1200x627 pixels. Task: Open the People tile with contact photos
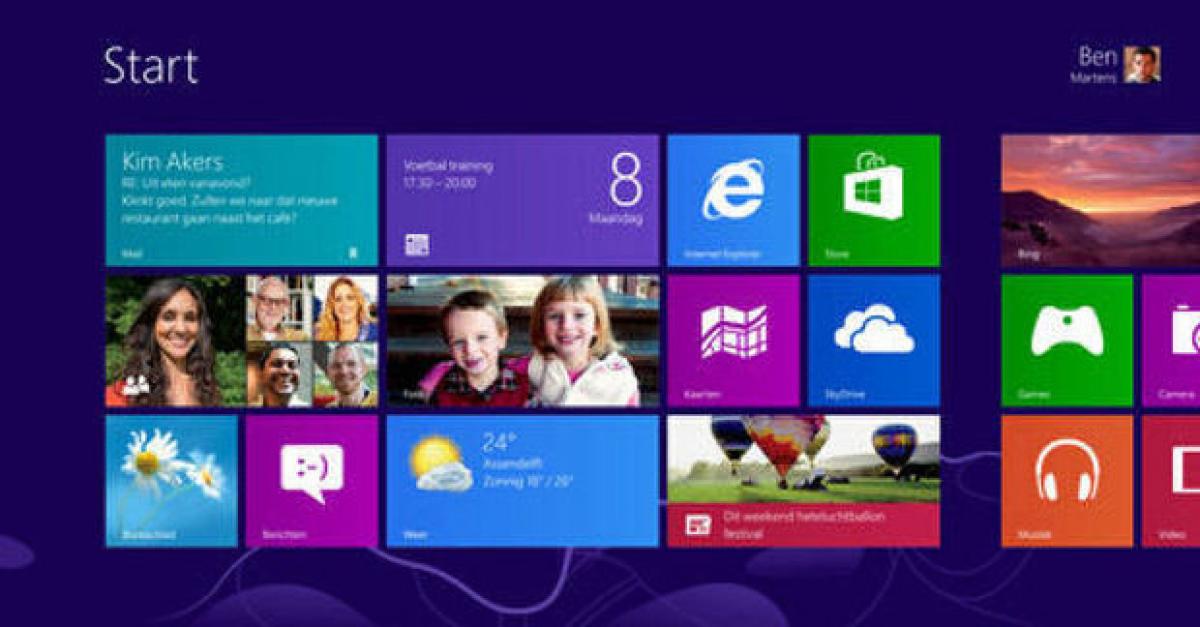241,341
